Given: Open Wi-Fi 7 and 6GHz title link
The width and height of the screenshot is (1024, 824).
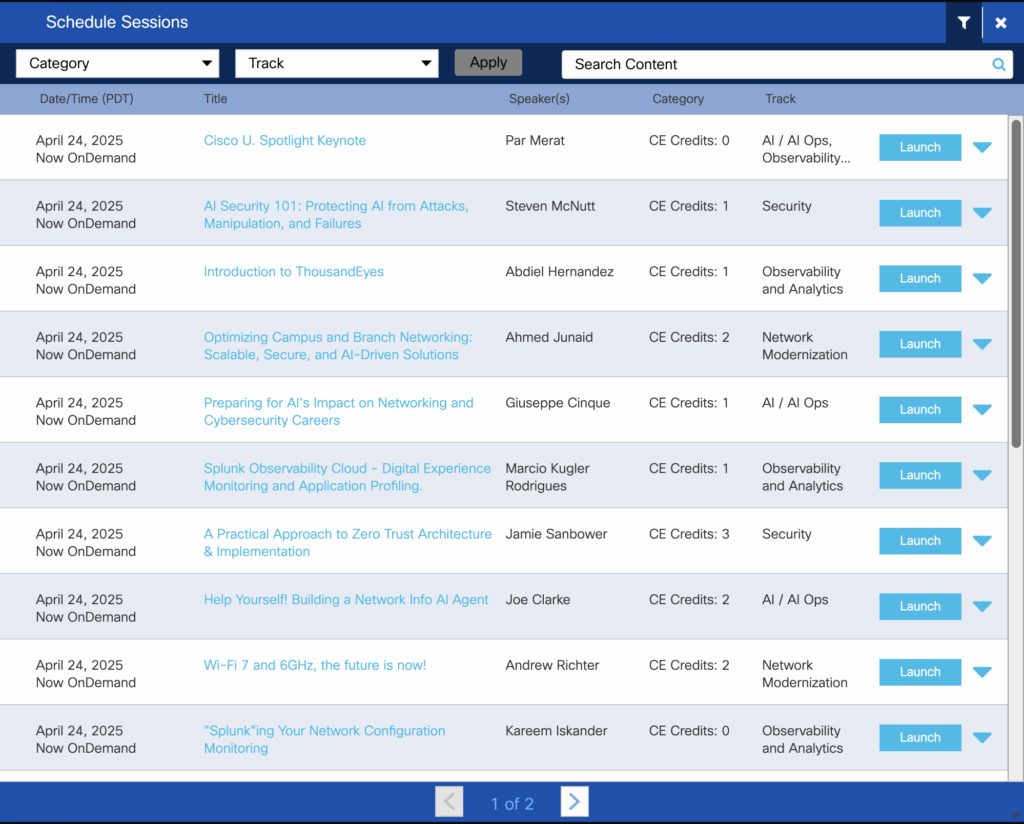Looking at the screenshot, I should pyautogui.click(x=315, y=665).
